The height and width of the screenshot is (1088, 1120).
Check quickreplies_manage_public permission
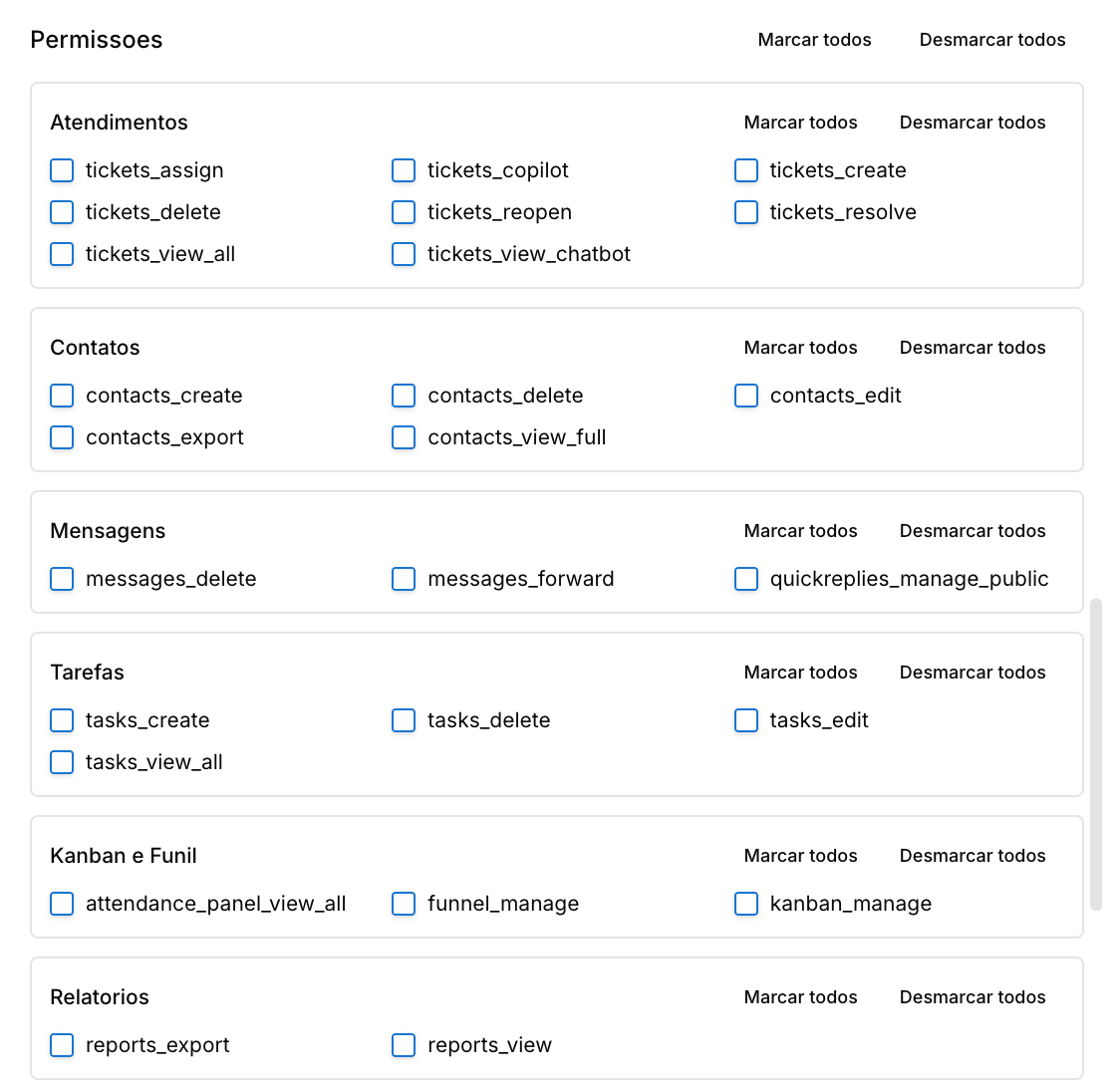point(746,579)
